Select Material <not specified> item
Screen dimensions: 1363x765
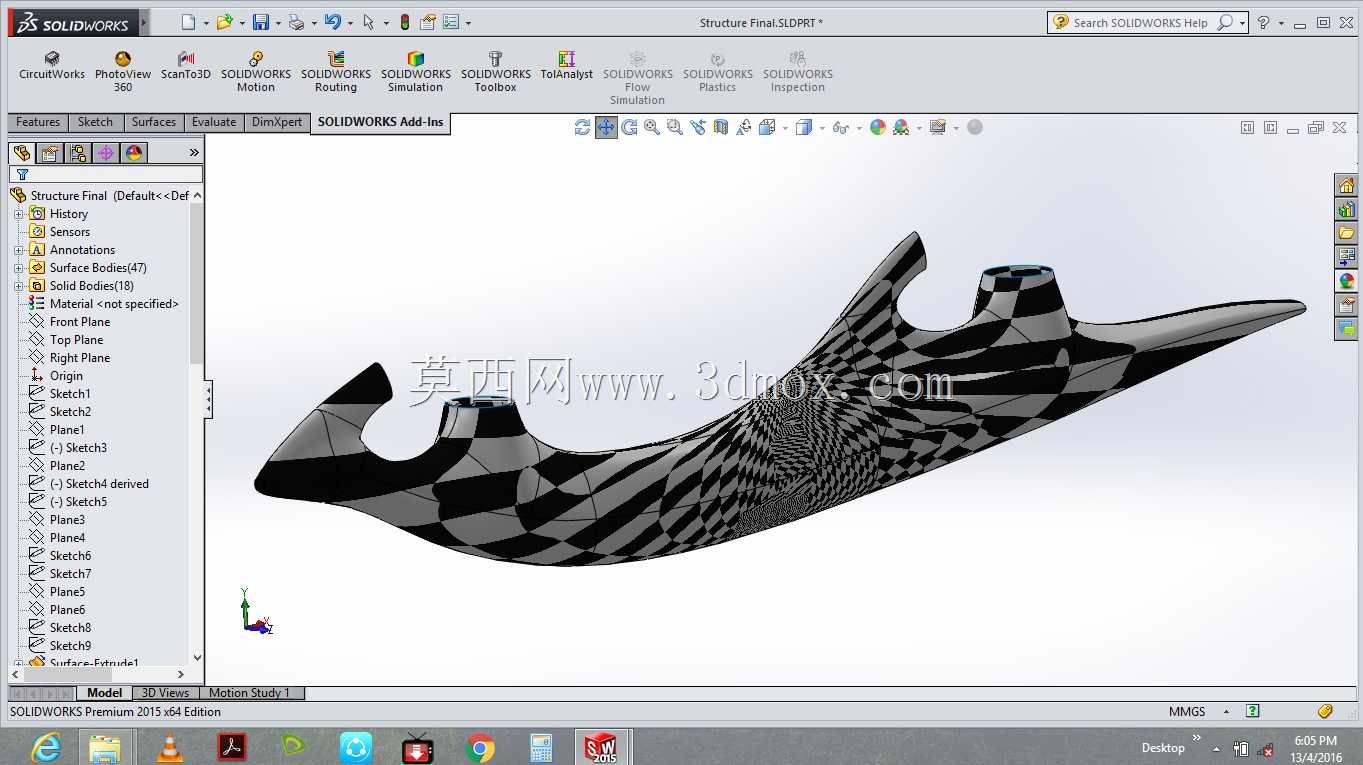click(114, 304)
